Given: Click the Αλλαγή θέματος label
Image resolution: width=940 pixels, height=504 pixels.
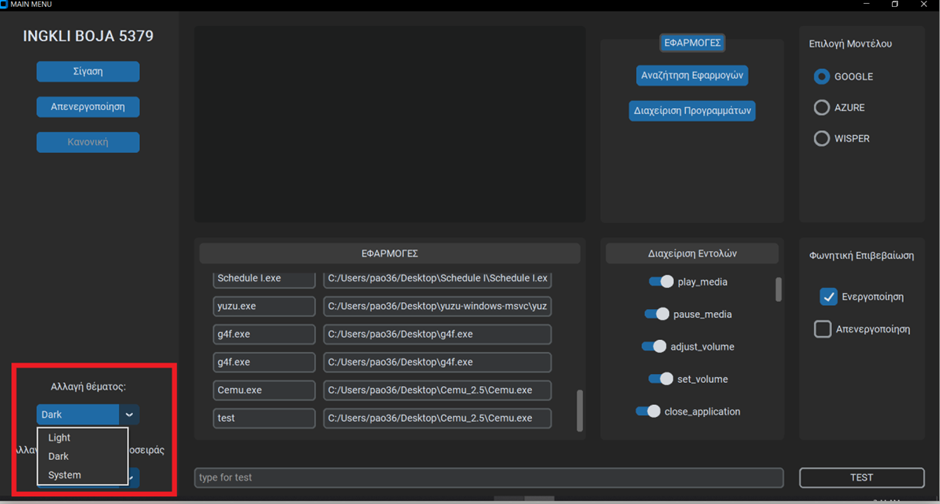Looking at the screenshot, I should 88,387.
